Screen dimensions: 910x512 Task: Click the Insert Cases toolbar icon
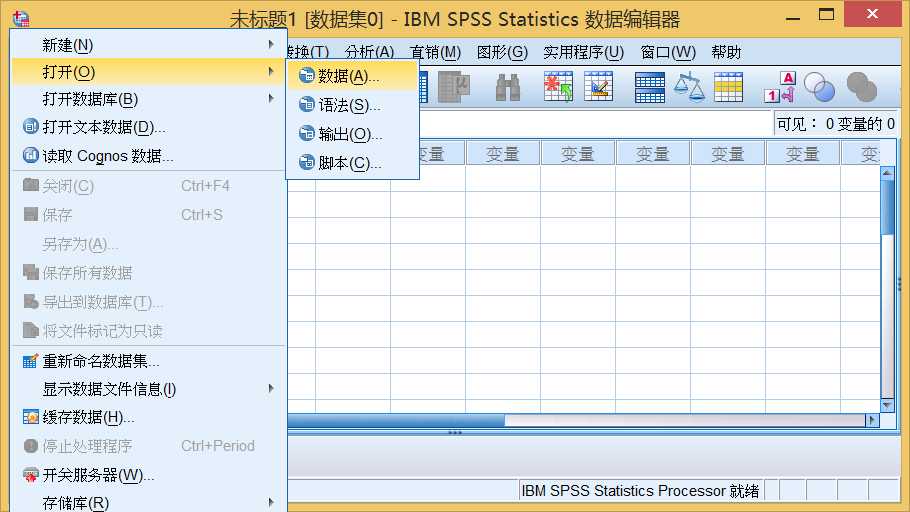[x=558, y=87]
